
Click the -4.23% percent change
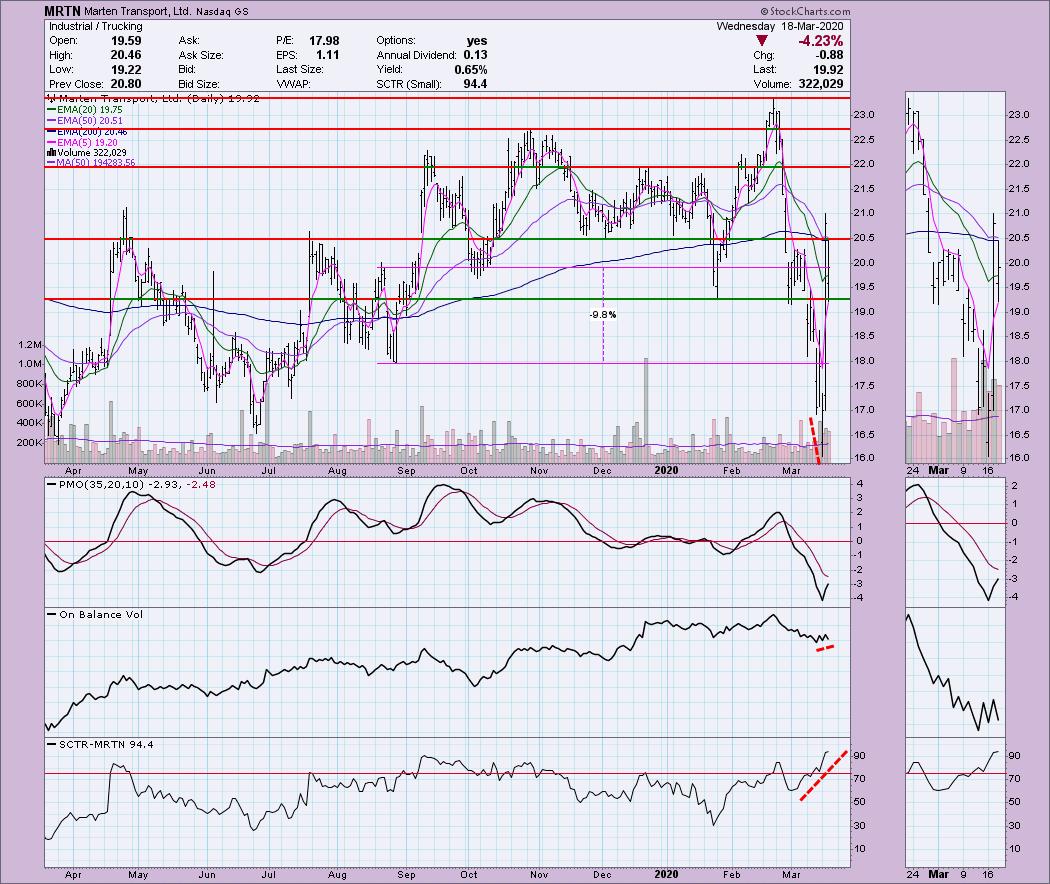pyautogui.click(x=820, y=41)
